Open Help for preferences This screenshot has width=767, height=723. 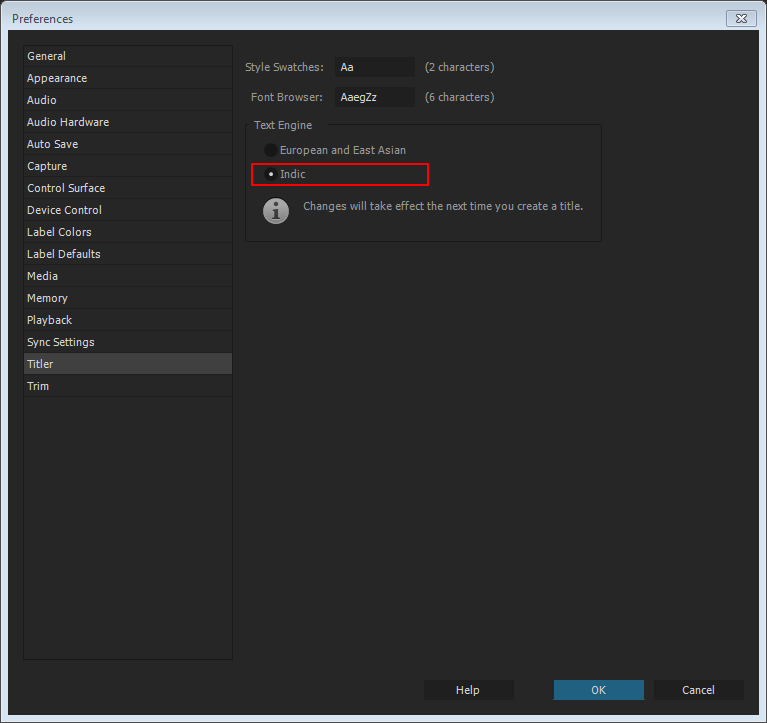468,690
